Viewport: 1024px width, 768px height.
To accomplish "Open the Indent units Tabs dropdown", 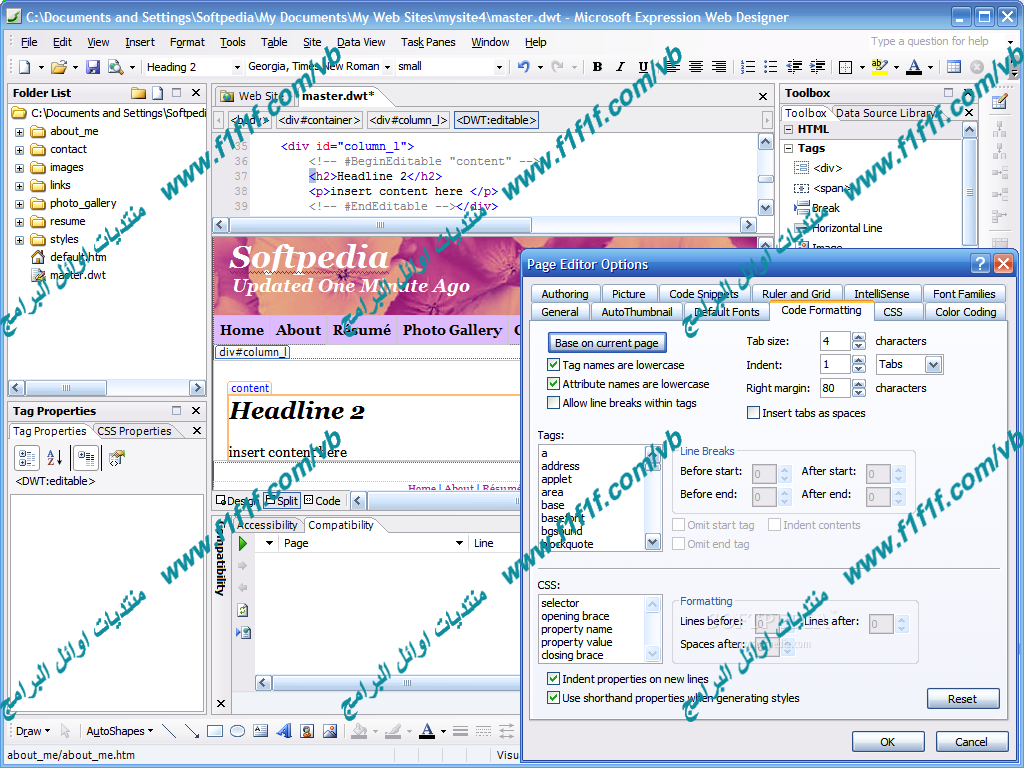I will coord(933,365).
